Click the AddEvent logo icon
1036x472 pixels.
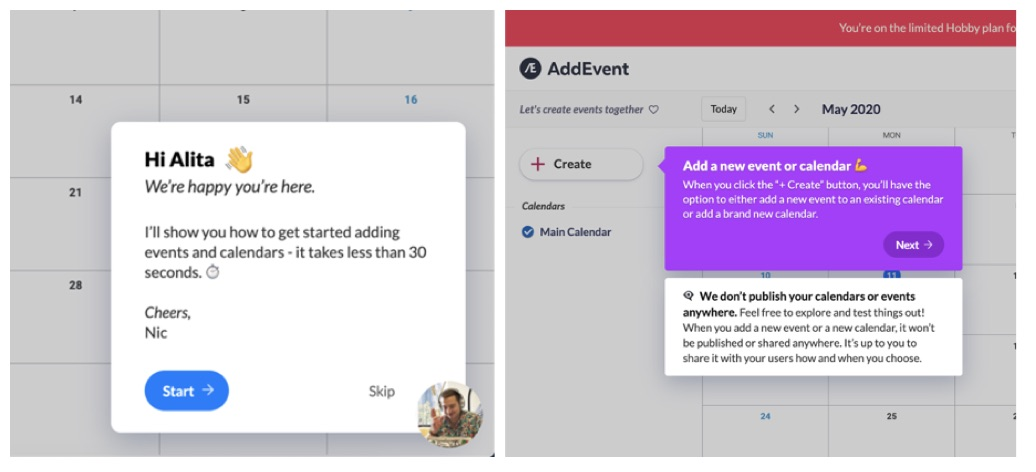coord(530,69)
